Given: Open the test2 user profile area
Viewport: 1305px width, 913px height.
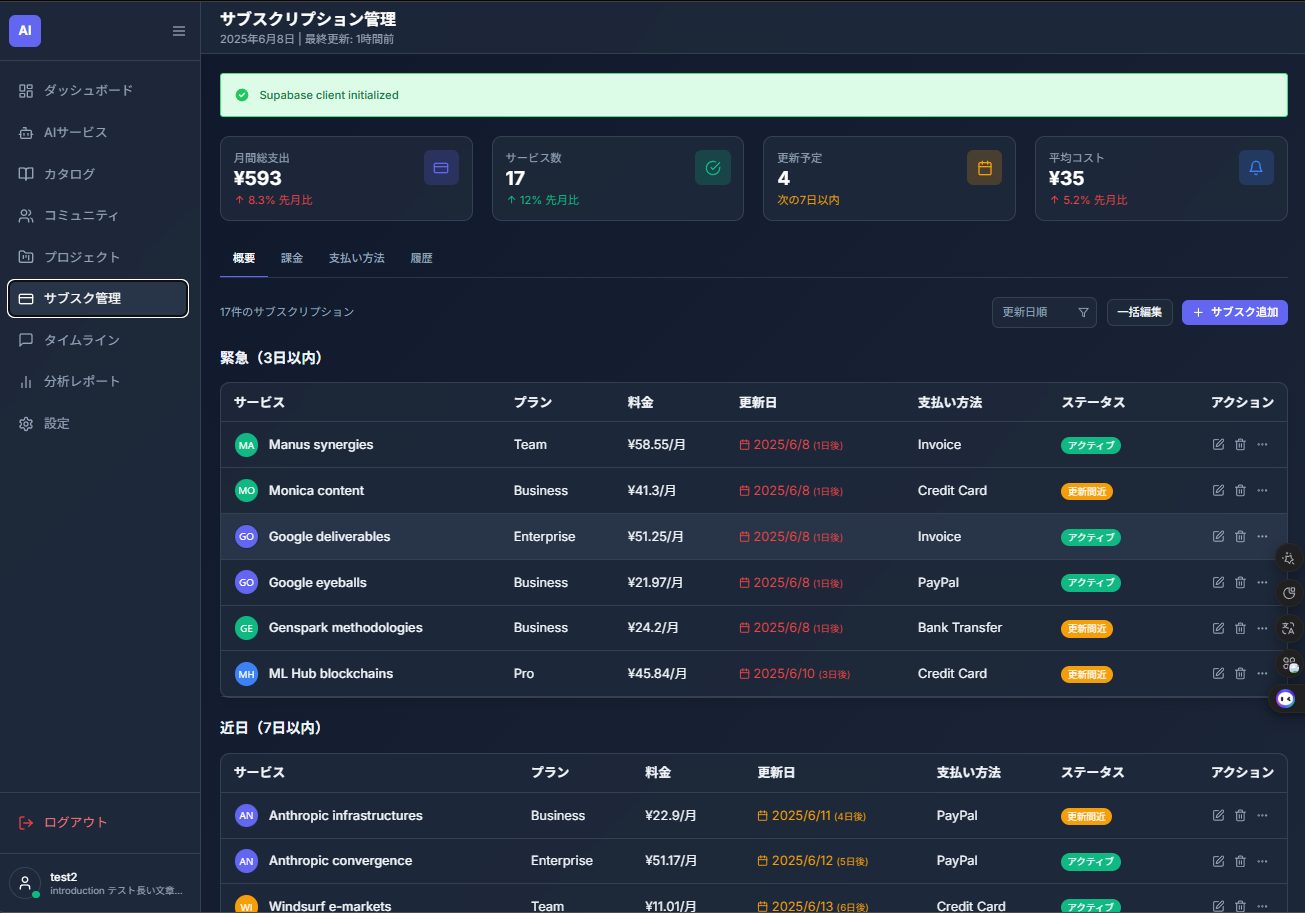Looking at the screenshot, I should [x=100, y=883].
